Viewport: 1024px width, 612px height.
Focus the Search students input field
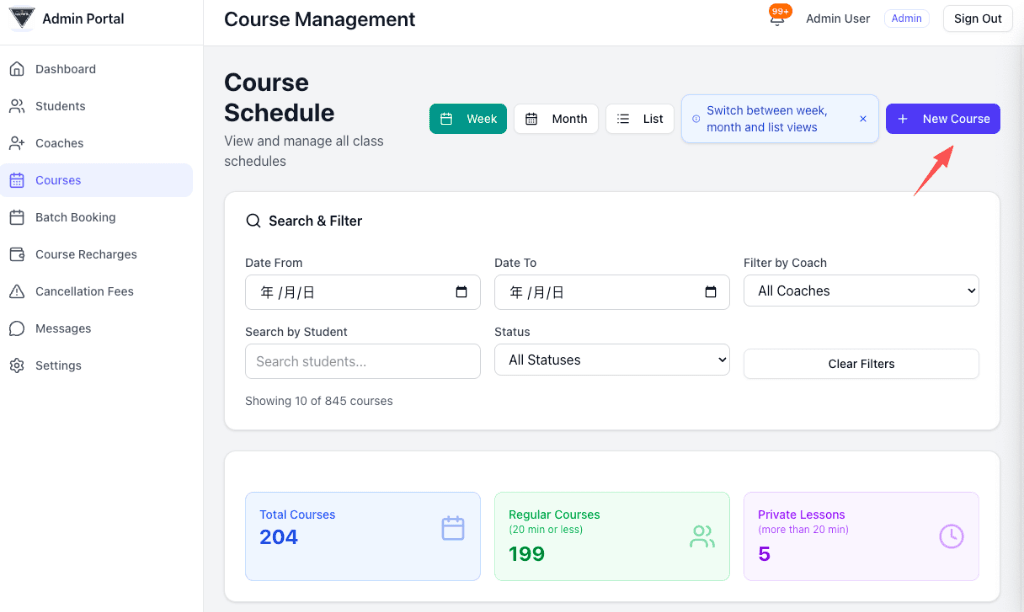coord(362,361)
